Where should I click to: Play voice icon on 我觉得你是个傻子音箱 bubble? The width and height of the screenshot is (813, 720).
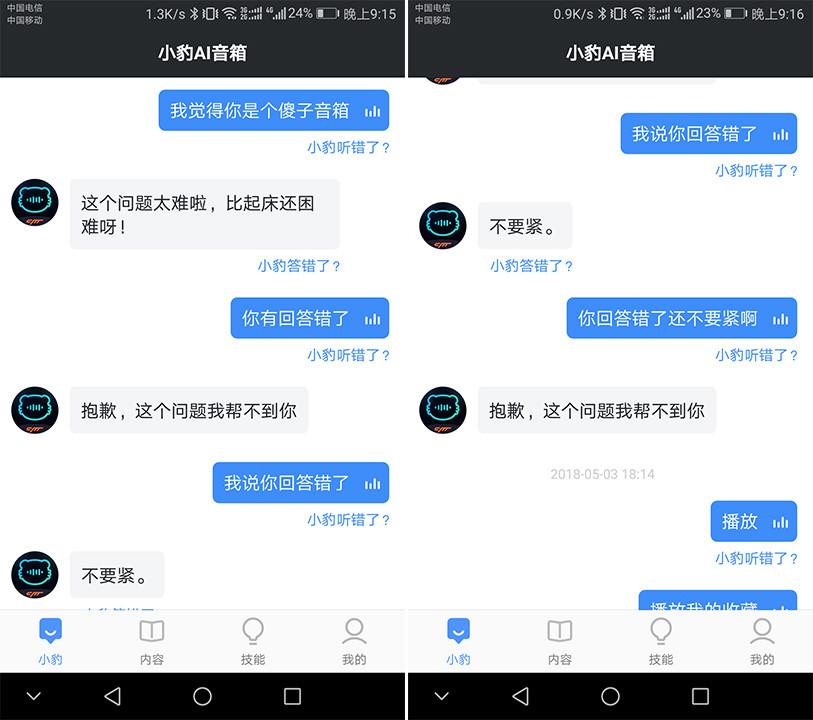[372, 111]
